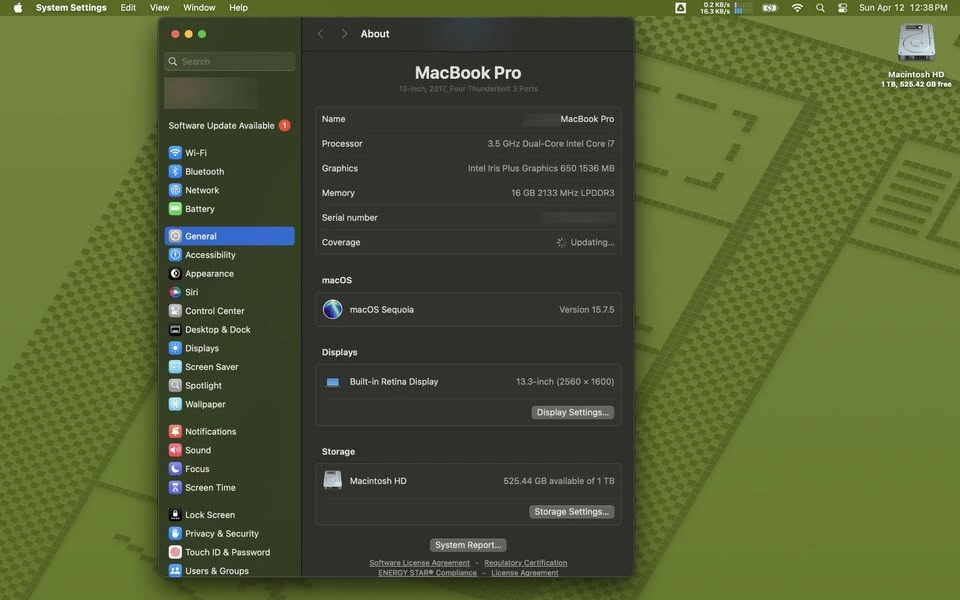Open Sound settings
The width and height of the screenshot is (960, 600).
pyautogui.click(x=229, y=450)
